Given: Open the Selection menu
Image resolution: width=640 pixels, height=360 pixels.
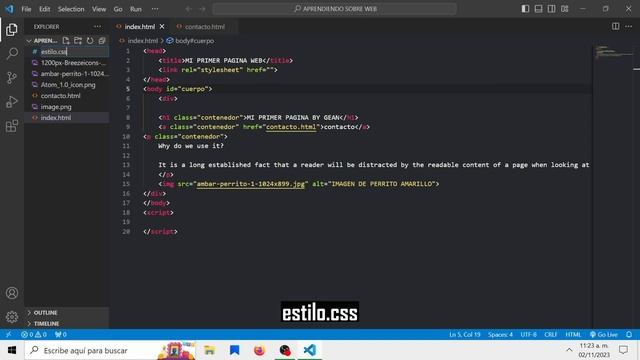Looking at the screenshot, I should (71, 9).
